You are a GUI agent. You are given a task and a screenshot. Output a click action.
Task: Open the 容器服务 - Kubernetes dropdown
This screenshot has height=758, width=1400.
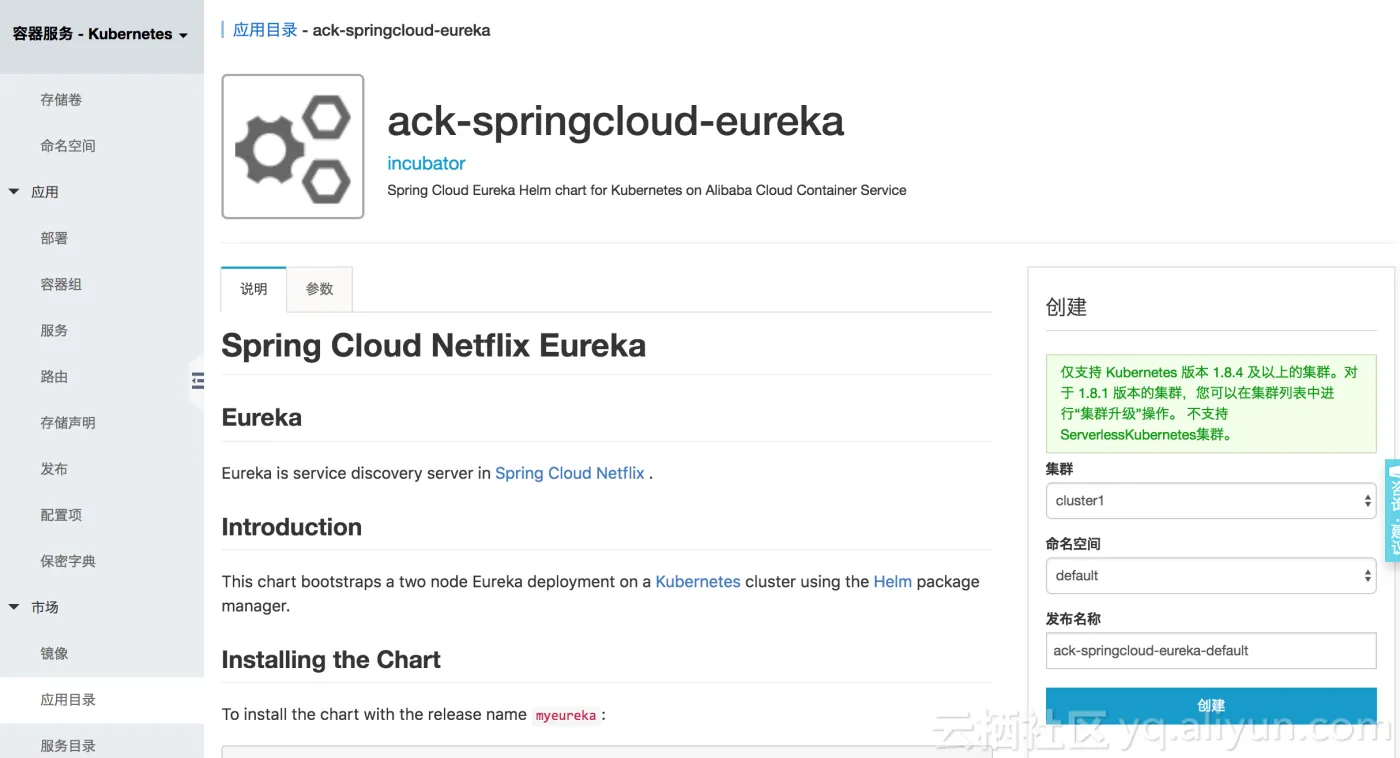coord(100,34)
